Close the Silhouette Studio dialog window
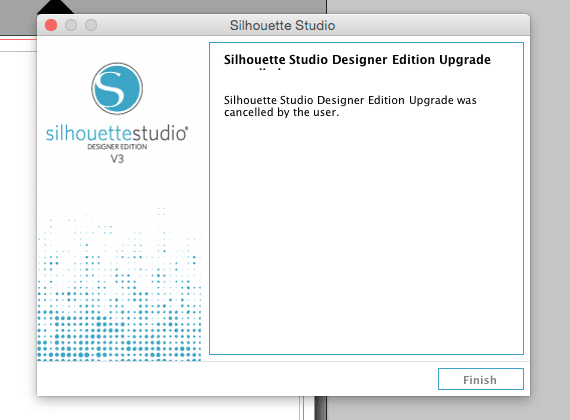Image resolution: width=570 pixels, height=420 pixels. click(x=51, y=25)
